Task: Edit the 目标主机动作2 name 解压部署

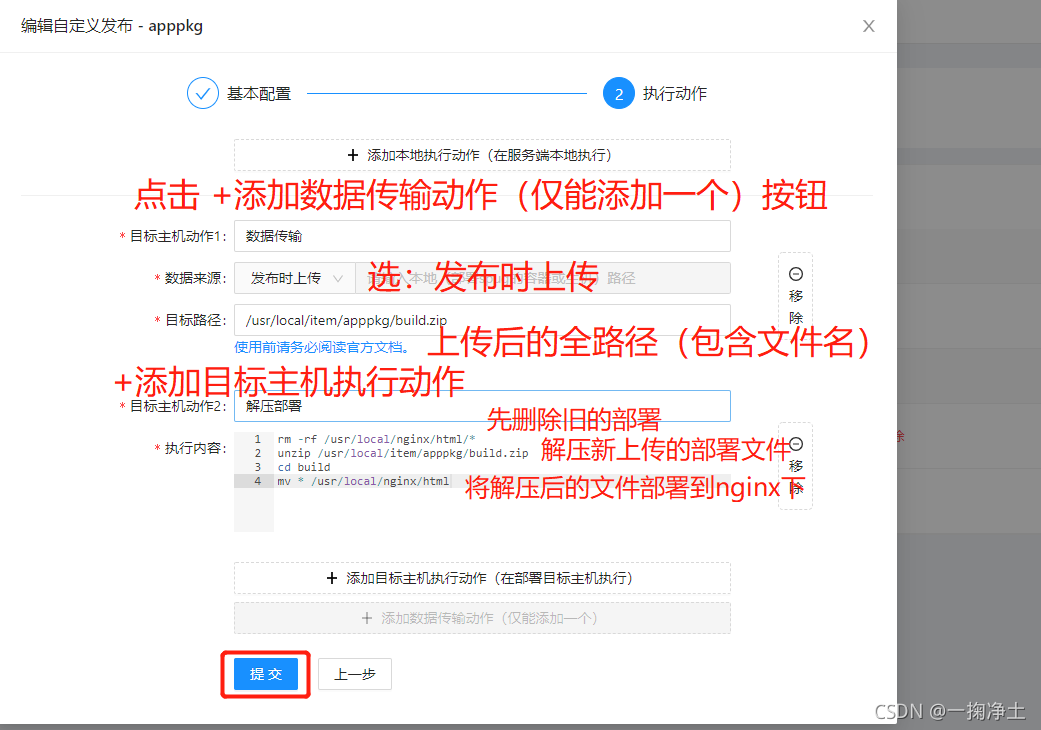Action: [x=482, y=405]
